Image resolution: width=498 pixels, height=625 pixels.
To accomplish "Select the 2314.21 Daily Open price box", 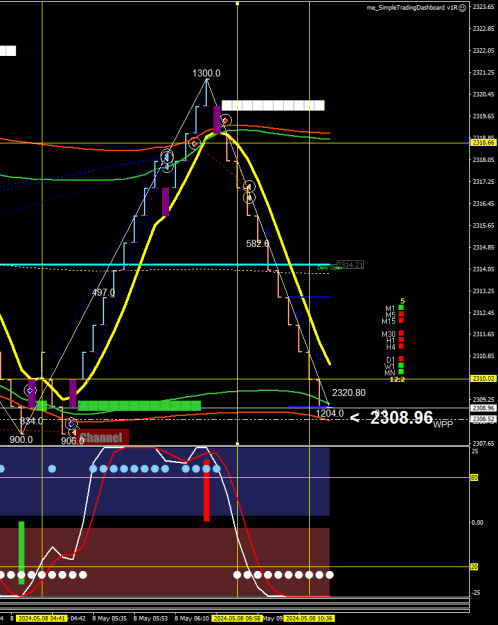I will (x=350, y=265).
